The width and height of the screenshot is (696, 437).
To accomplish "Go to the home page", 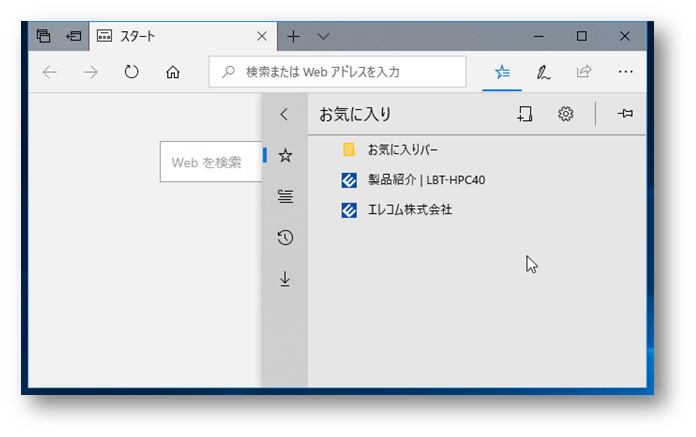I will click(x=173, y=72).
